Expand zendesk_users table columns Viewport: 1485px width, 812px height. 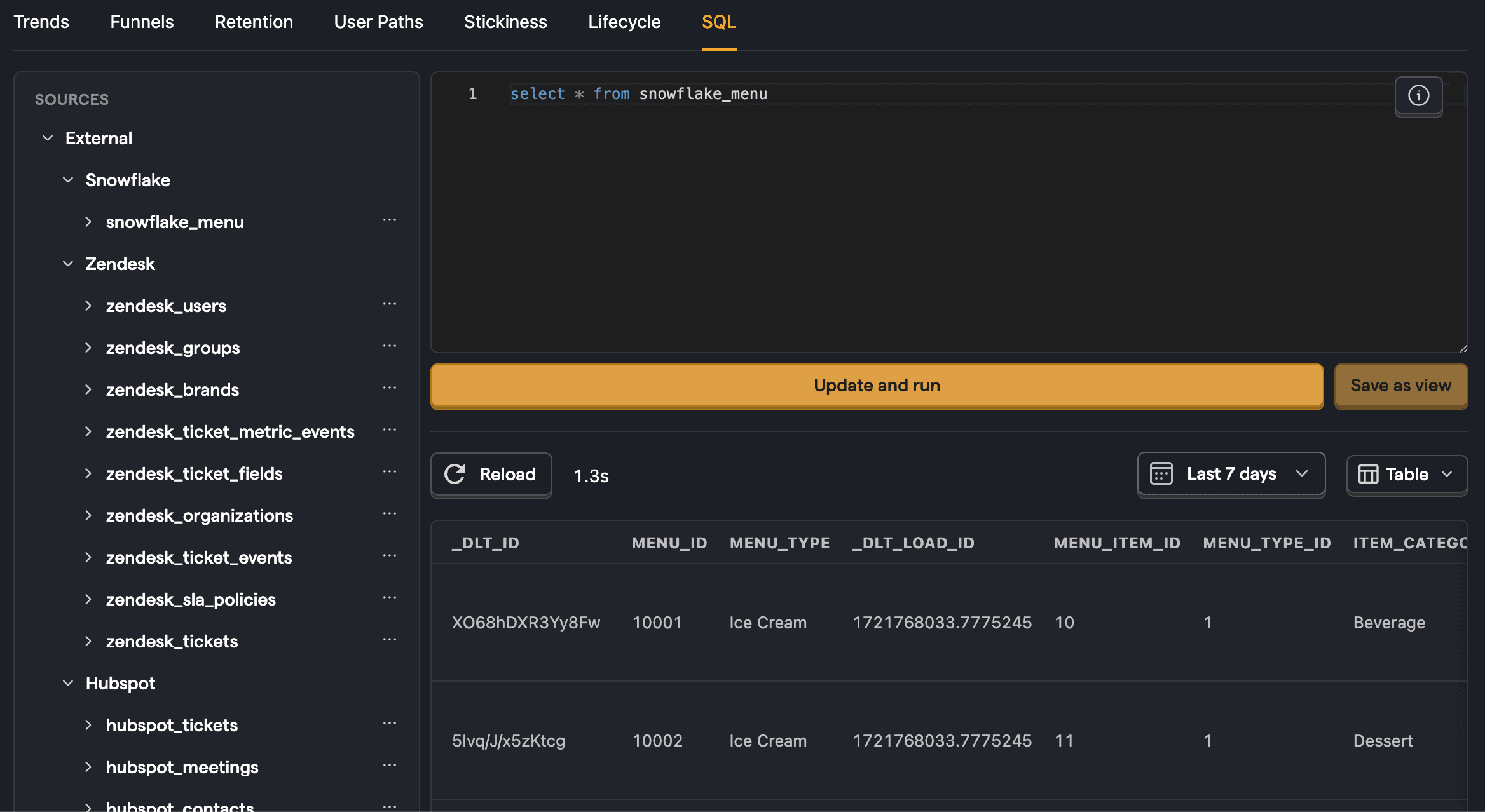[x=88, y=306]
